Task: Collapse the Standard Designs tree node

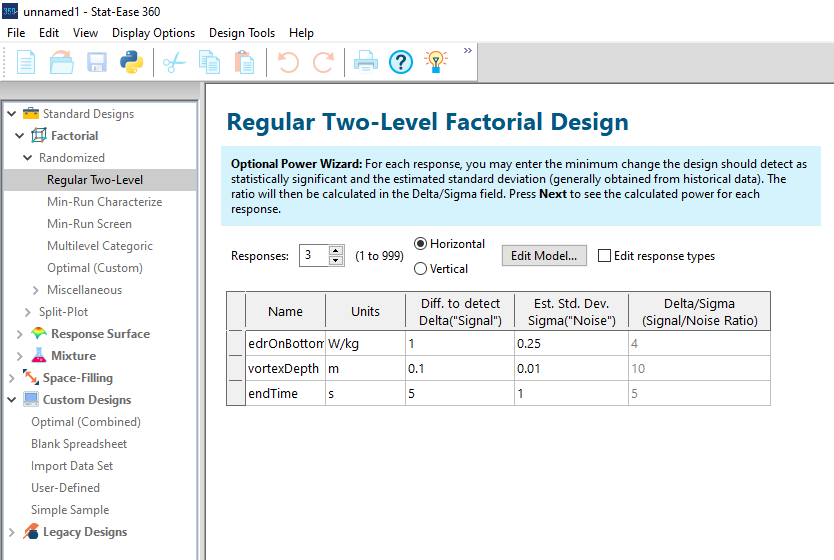Action: 11,114
